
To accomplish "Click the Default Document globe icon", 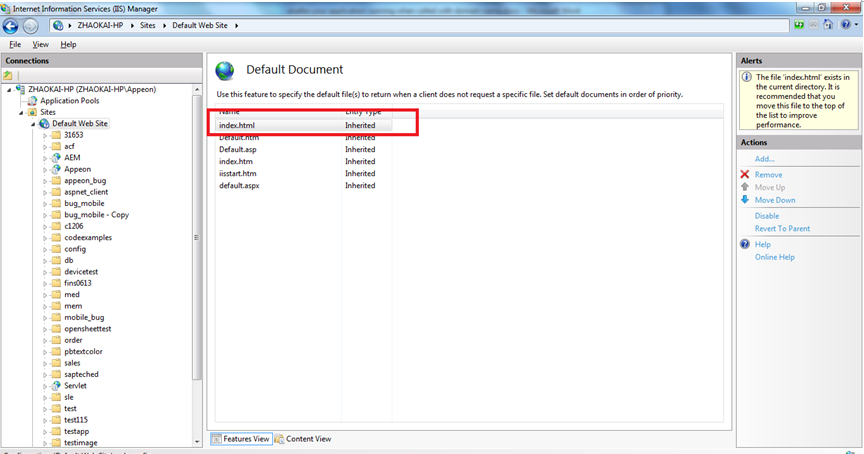I will (x=225, y=71).
